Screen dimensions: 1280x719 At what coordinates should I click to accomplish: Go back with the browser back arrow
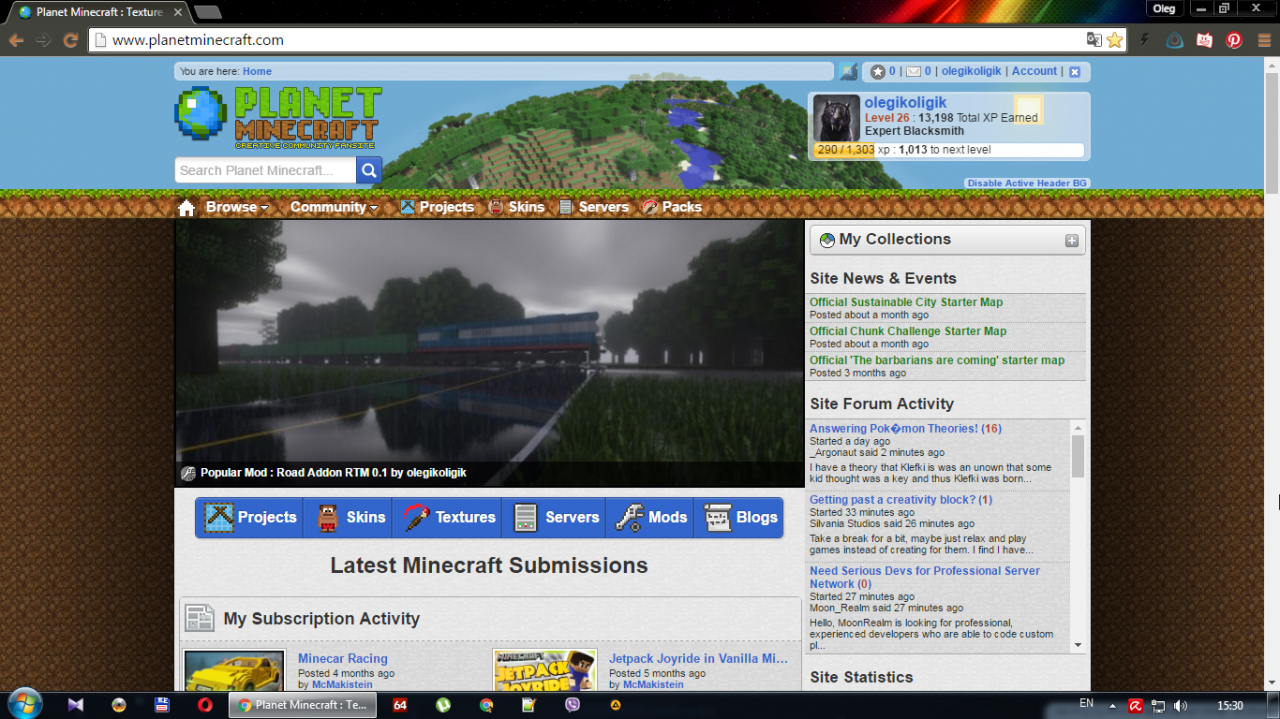click(x=16, y=40)
